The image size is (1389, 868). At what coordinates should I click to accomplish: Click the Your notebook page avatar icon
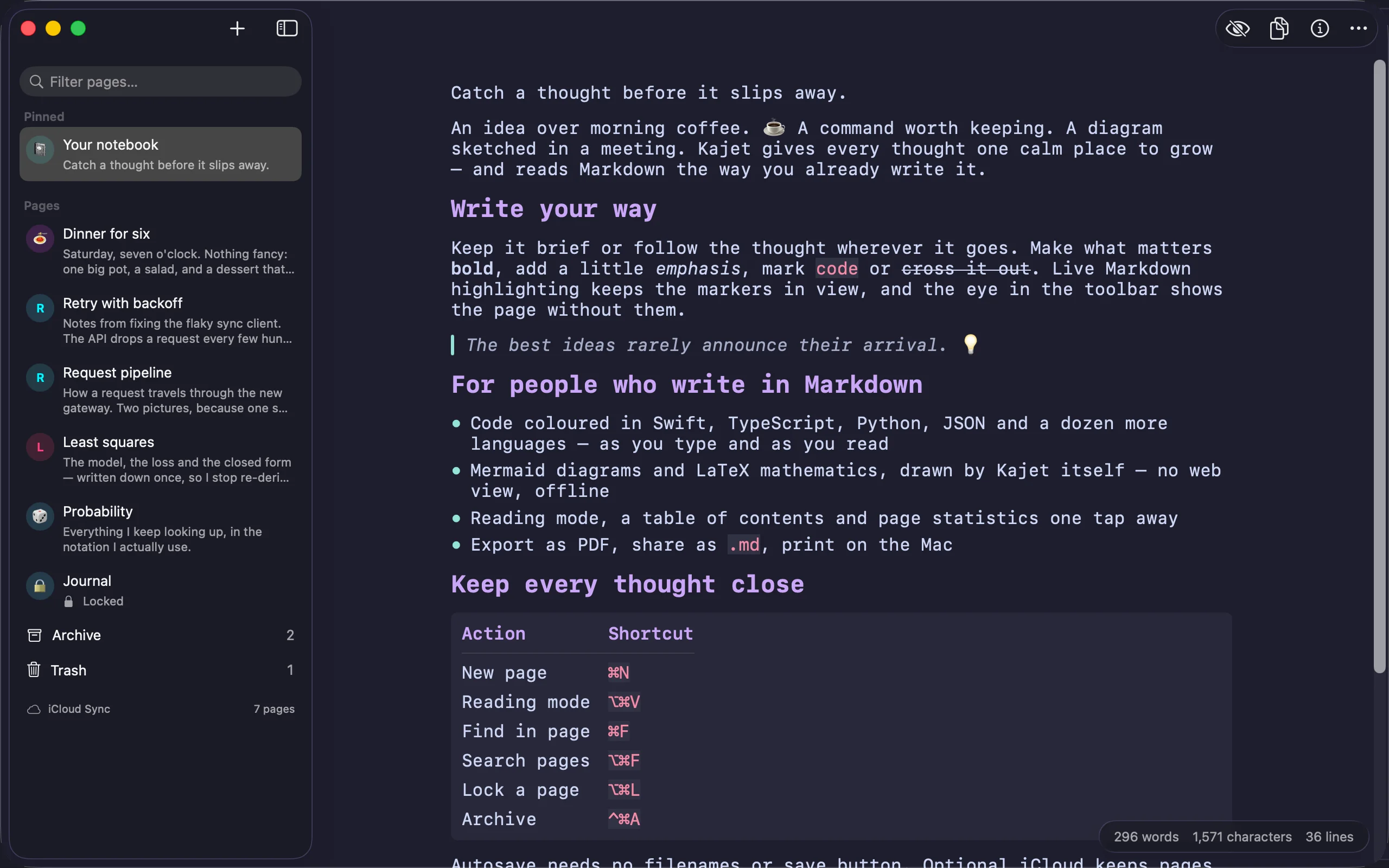(x=40, y=149)
